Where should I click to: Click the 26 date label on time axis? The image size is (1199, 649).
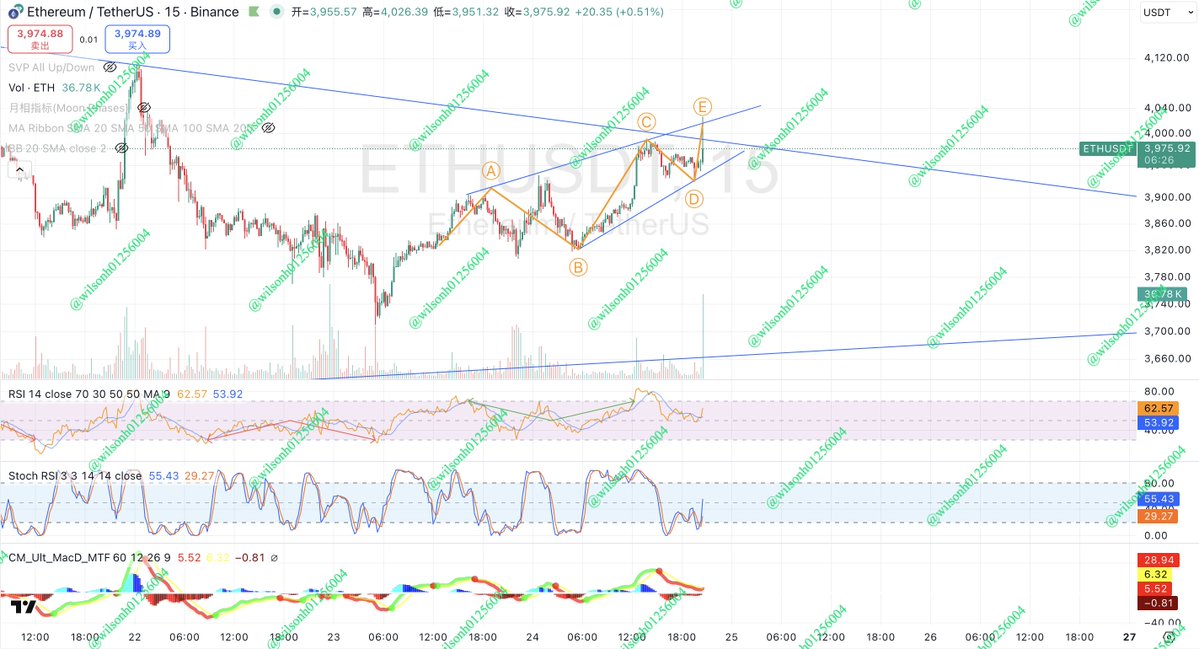[930, 637]
